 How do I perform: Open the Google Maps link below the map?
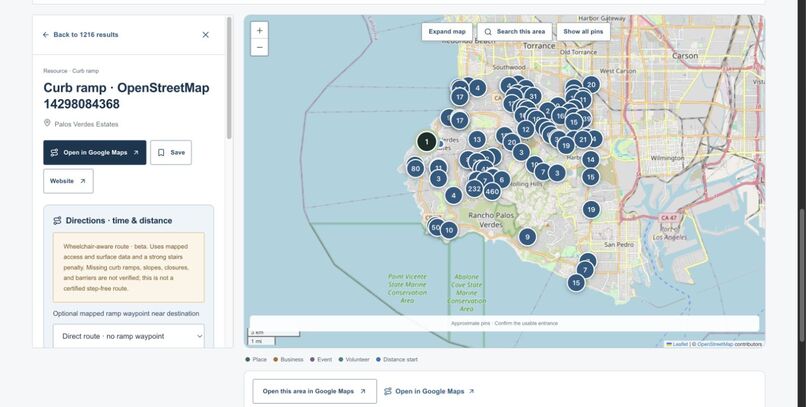pos(429,392)
